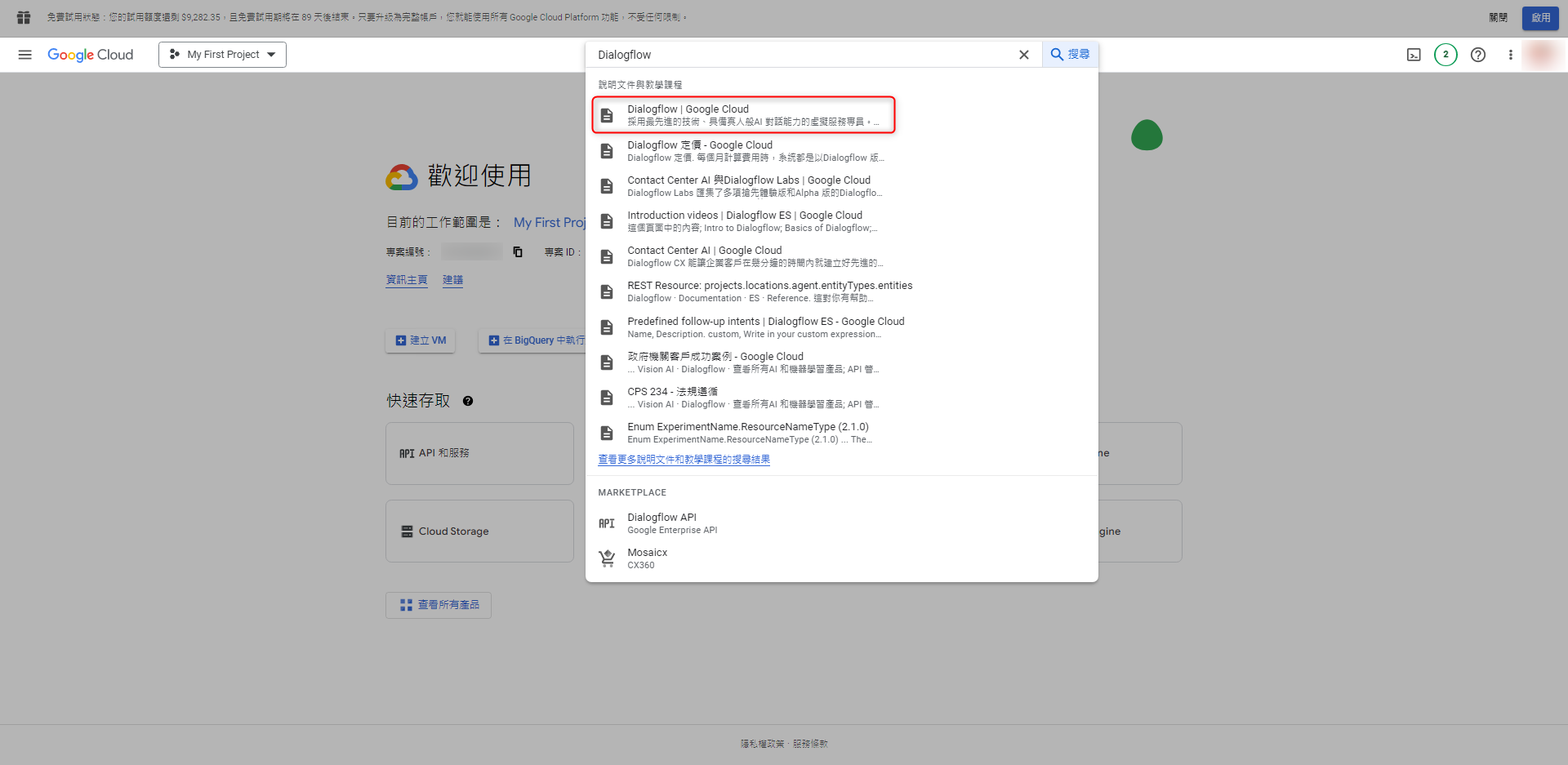This screenshot has width=1568, height=765.
Task: Dismiss the trial banner with 關閉
Action: (x=1499, y=17)
